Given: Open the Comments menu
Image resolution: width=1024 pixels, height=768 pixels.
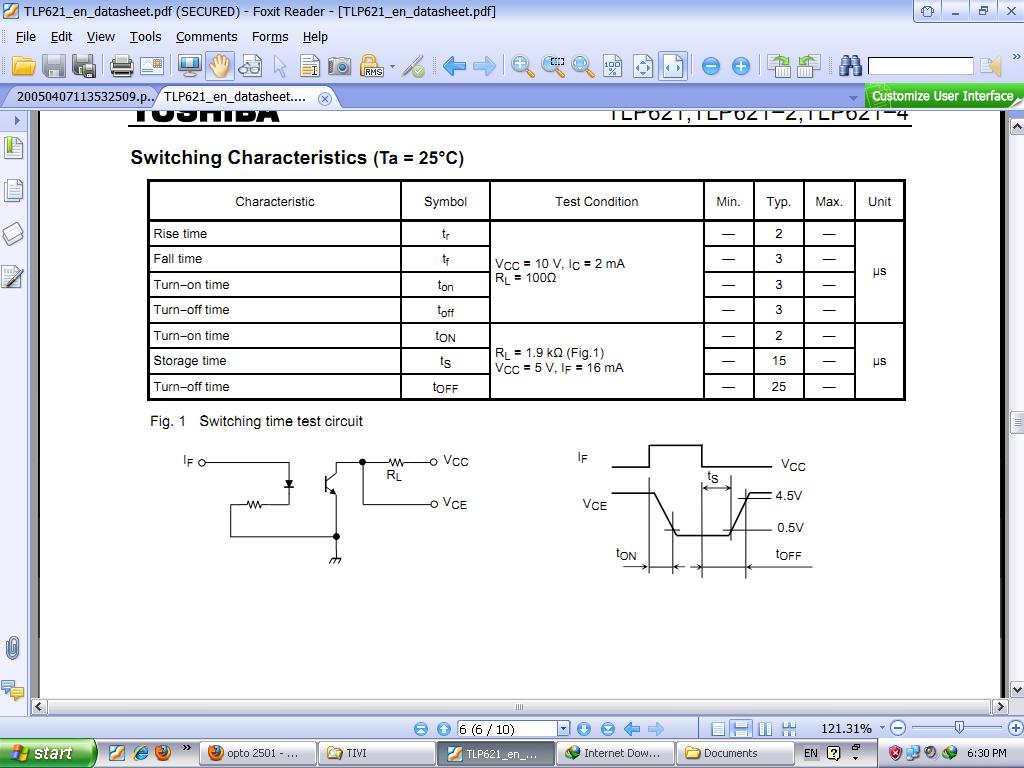Looking at the screenshot, I should point(206,37).
